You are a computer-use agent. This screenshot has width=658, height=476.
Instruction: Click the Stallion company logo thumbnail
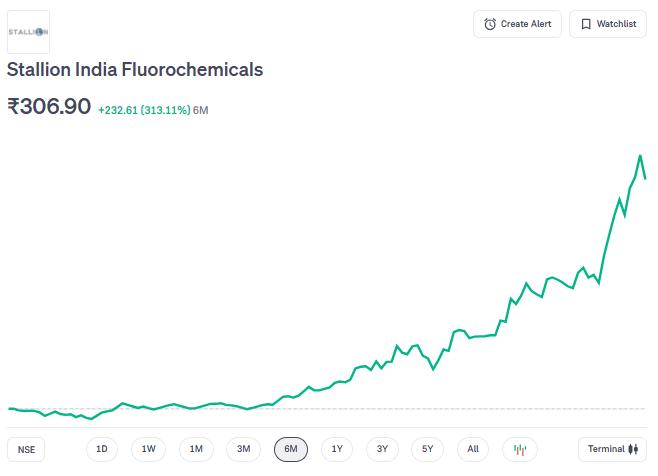click(28, 32)
